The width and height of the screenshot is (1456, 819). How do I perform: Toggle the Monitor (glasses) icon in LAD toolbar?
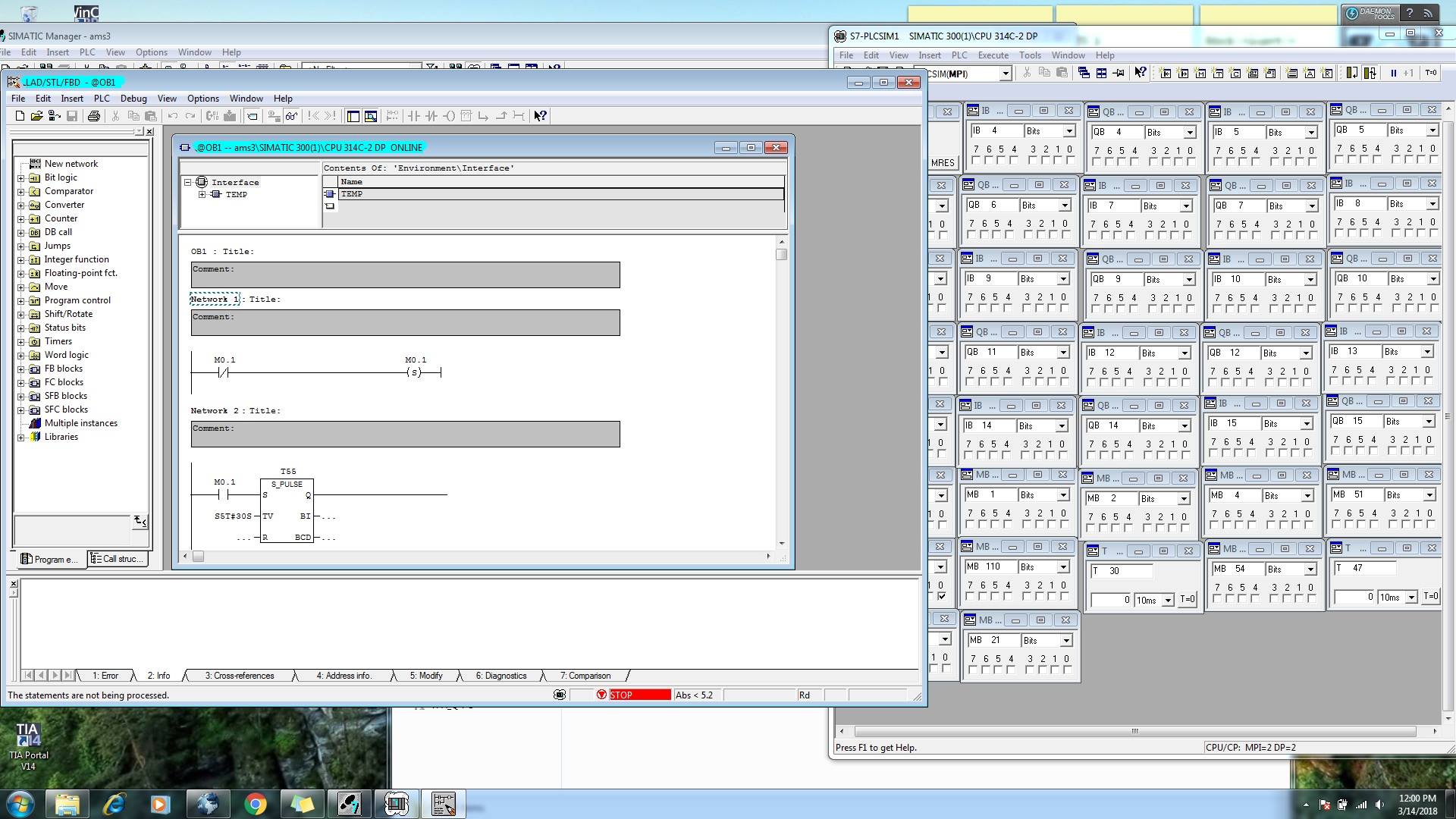[292, 116]
